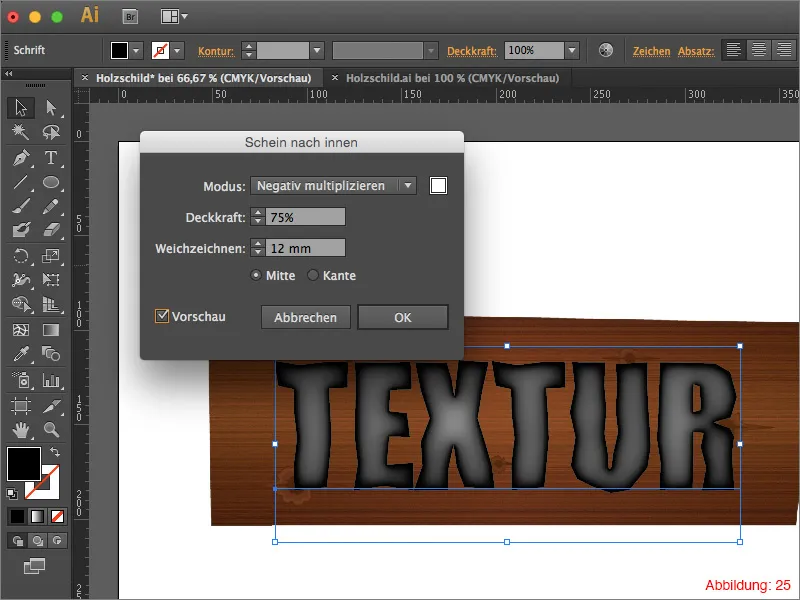
Task: Open Adobe Bridge via Br icon
Action: (x=131, y=17)
